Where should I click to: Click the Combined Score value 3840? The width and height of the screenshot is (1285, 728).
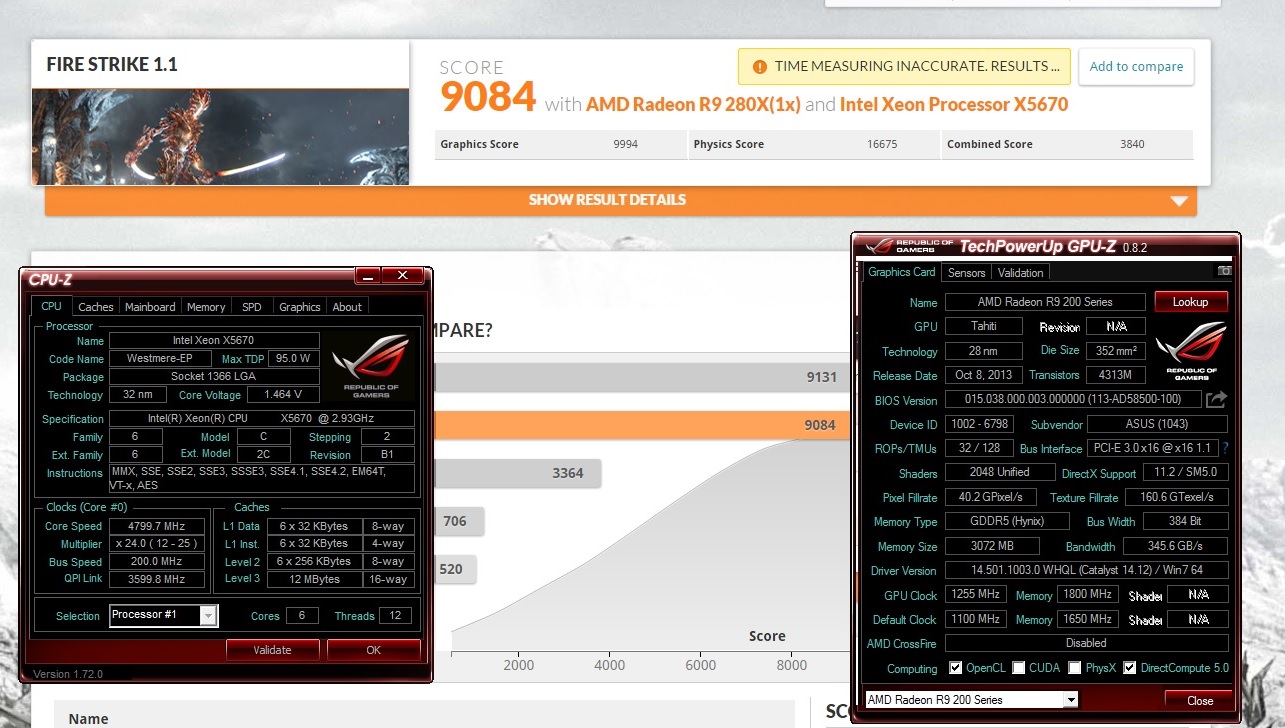[1132, 144]
